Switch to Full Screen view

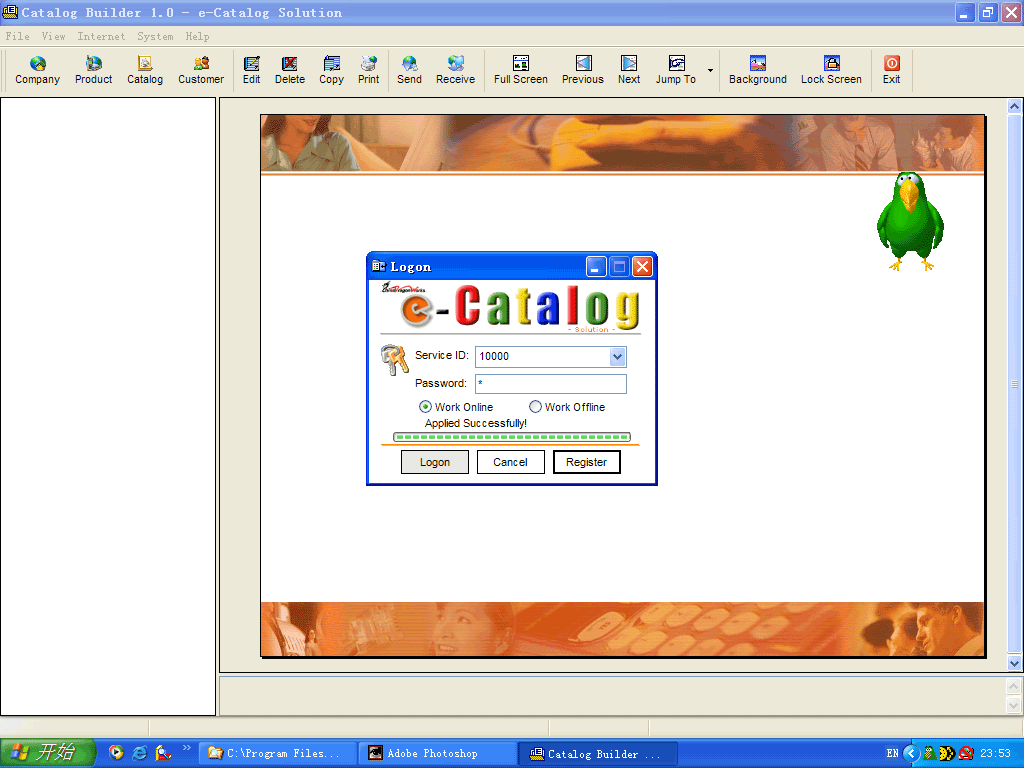520,70
